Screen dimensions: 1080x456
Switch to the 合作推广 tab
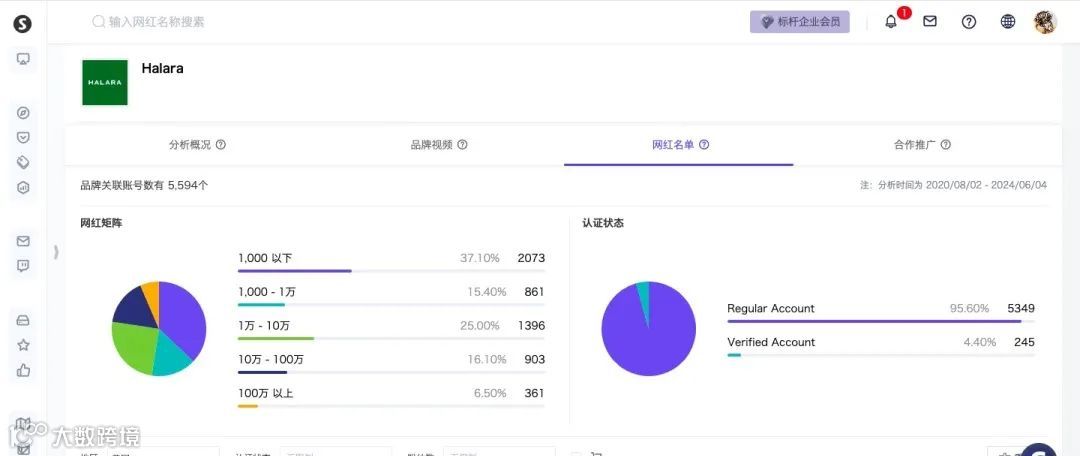click(x=915, y=145)
